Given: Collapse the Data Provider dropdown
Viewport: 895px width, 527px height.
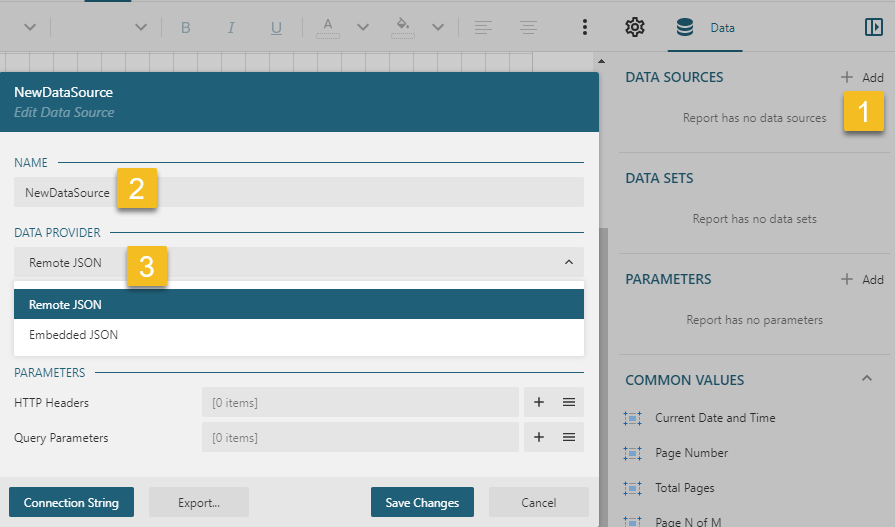Looking at the screenshot, I should [568, 263].
